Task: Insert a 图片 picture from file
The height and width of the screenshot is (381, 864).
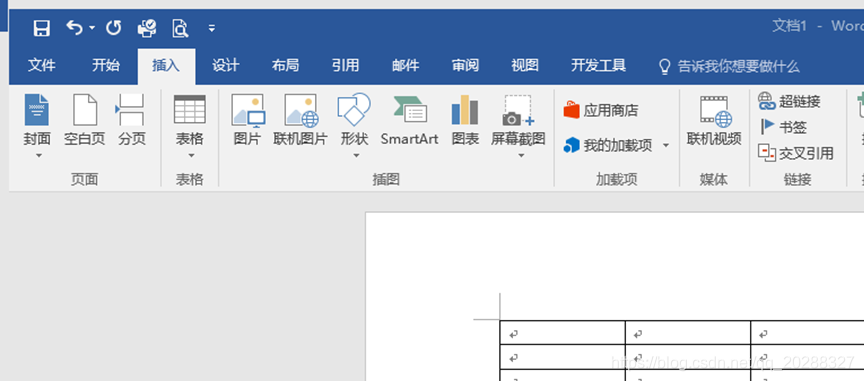Action: point(247,120)
